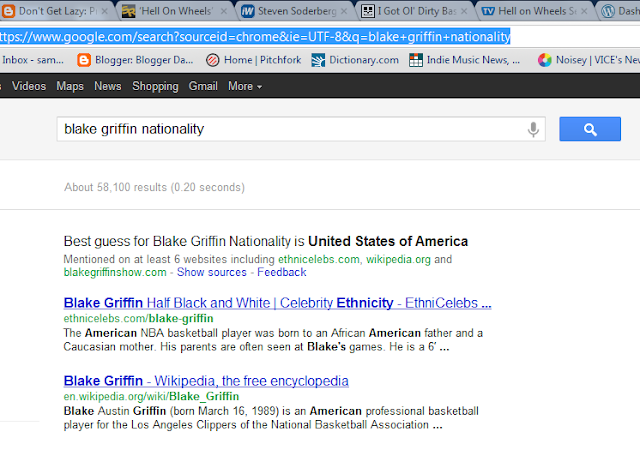This screenshot has height=450, width=640.
Task: Click the IW favicon on Soderberg tab
Action: [x=248, y=11]
